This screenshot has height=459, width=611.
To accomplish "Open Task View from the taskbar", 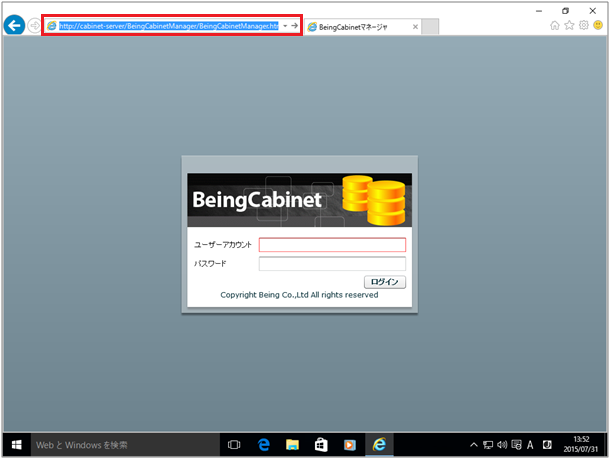I will [x=234, y=445].
